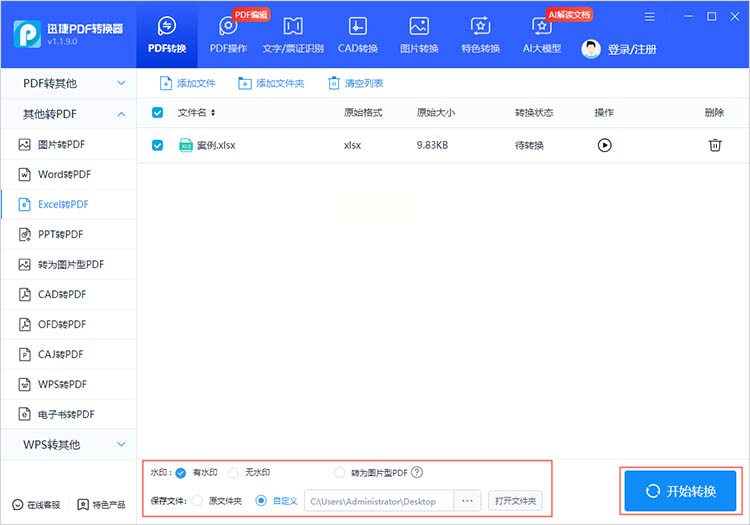The width and height of the screenshot is (750, 525).
Task: Uncheck the 案例.xlsx file checkbox
Action: (157, 145)
